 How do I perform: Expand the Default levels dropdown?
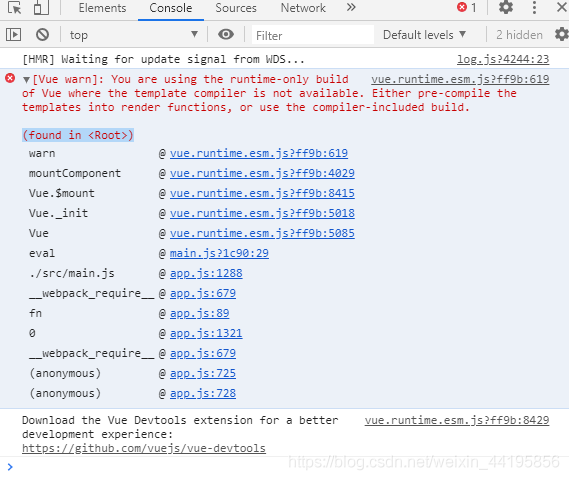[425, 35]
